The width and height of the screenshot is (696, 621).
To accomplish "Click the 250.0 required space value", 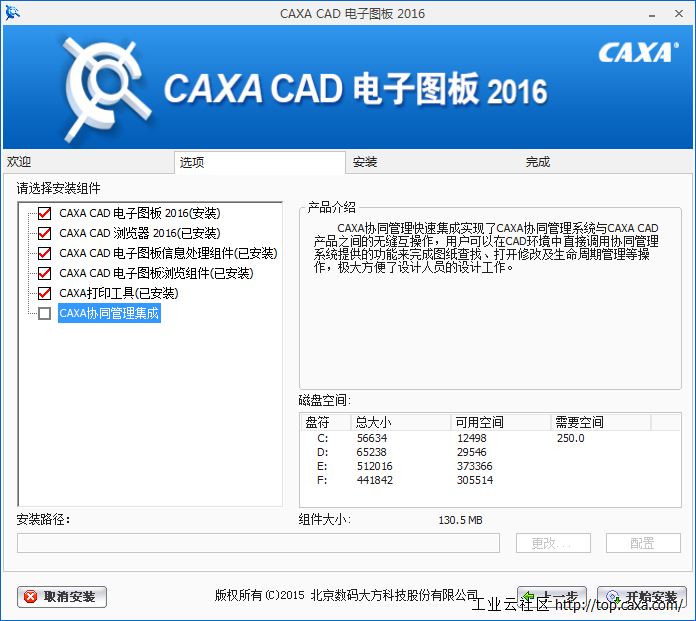I will (x=570, y=438).
